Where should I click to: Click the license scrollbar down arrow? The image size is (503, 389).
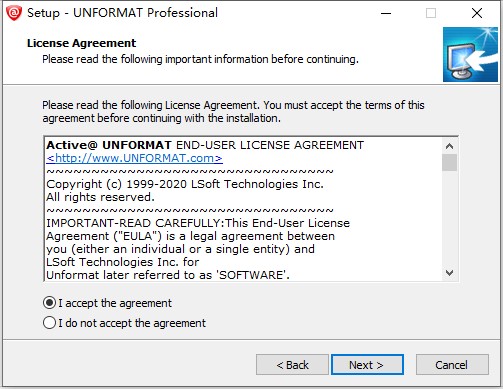pos(449,273)
